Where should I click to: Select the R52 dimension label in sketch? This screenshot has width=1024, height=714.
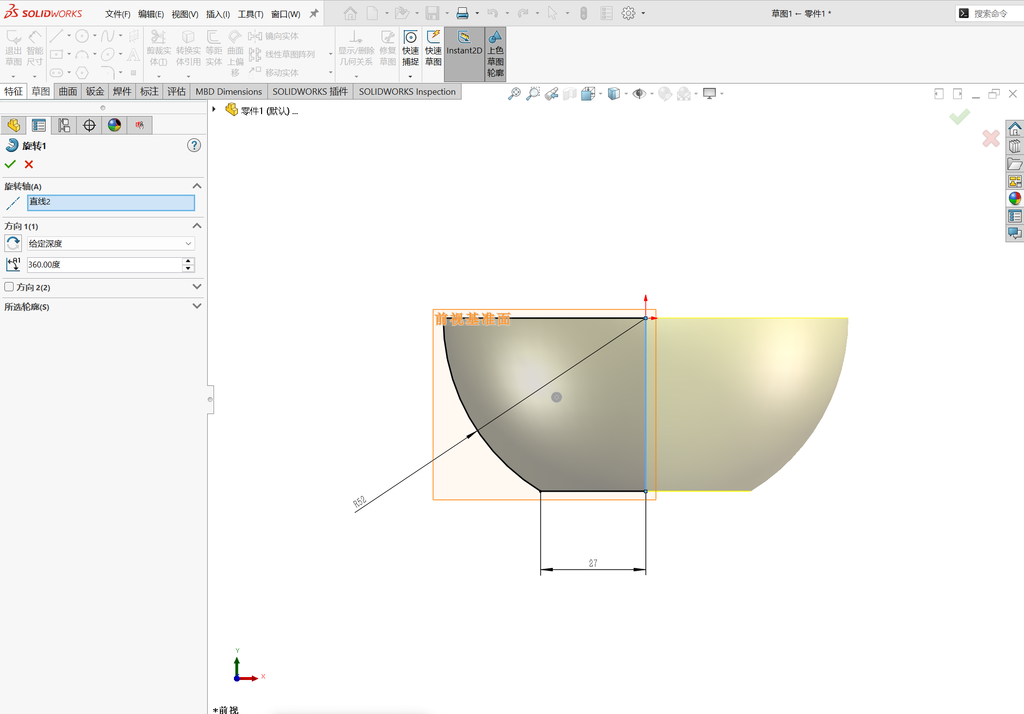359,502
